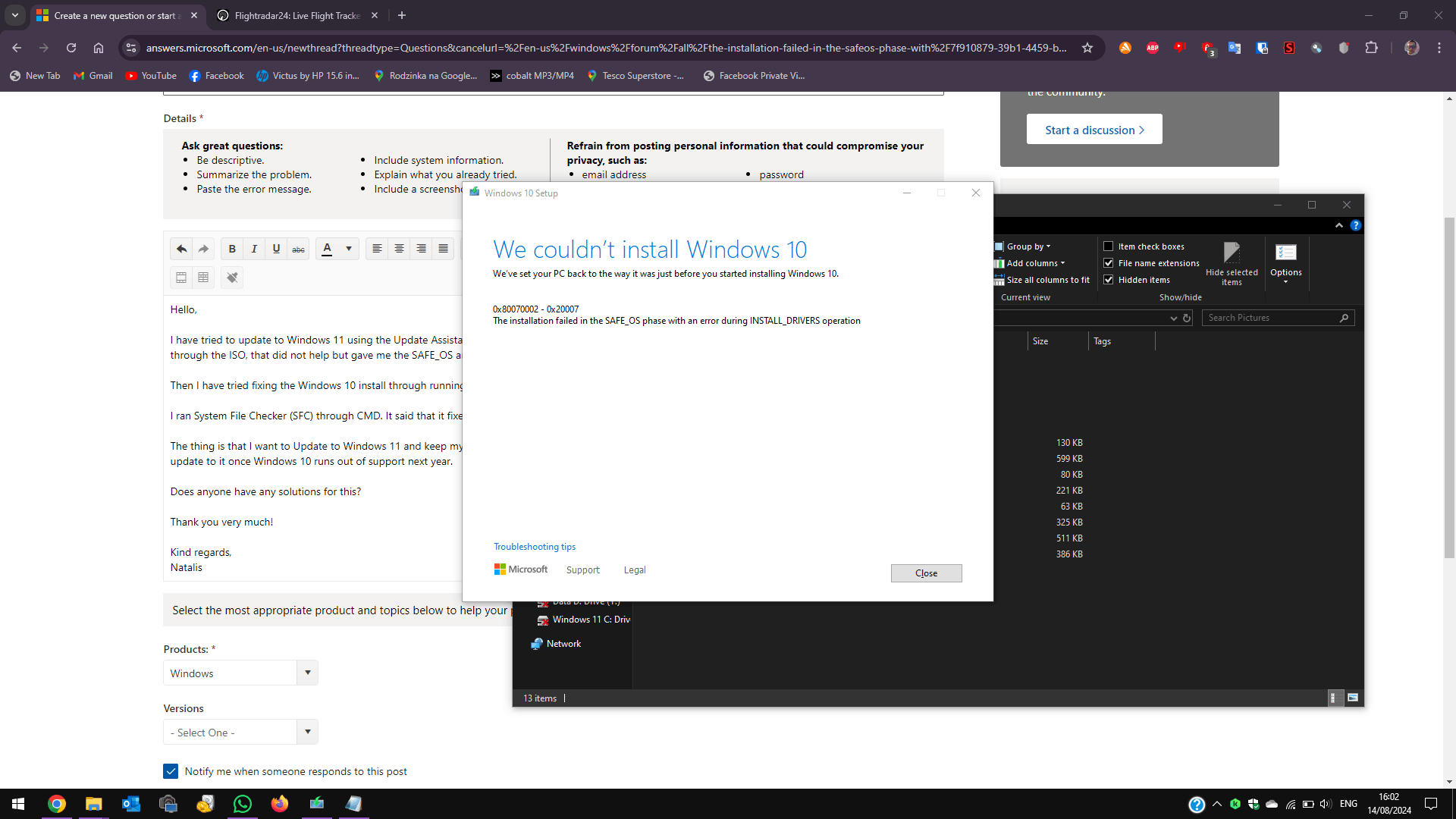Apply bold formatting in the editor
This screenshot has width=1456, height=819.
tap(231, 249)
